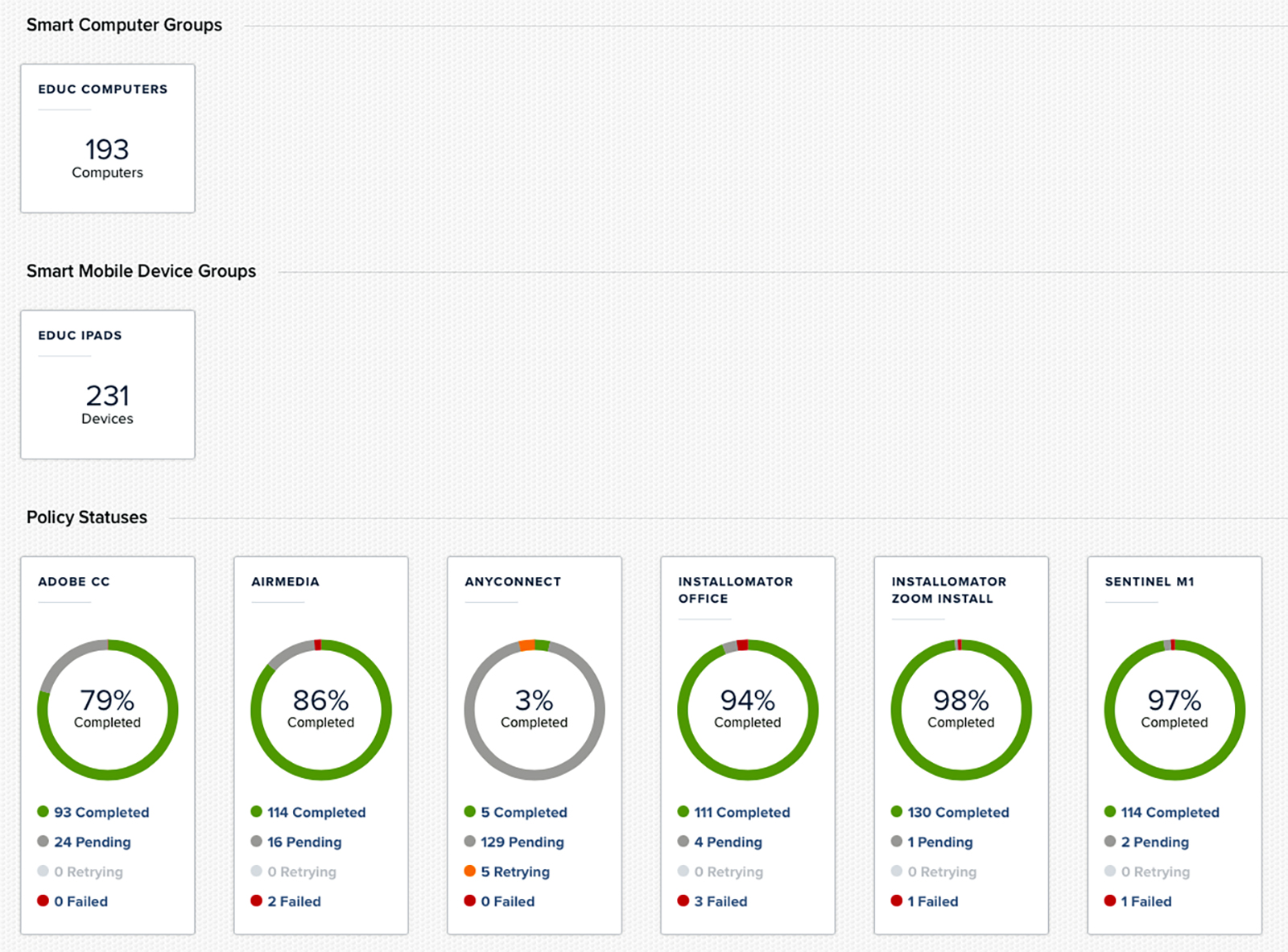The width and height of the screenshot is (1288, 952).
Task: Select 5 Completed under AnyConnect
Action: pos(516,812)
